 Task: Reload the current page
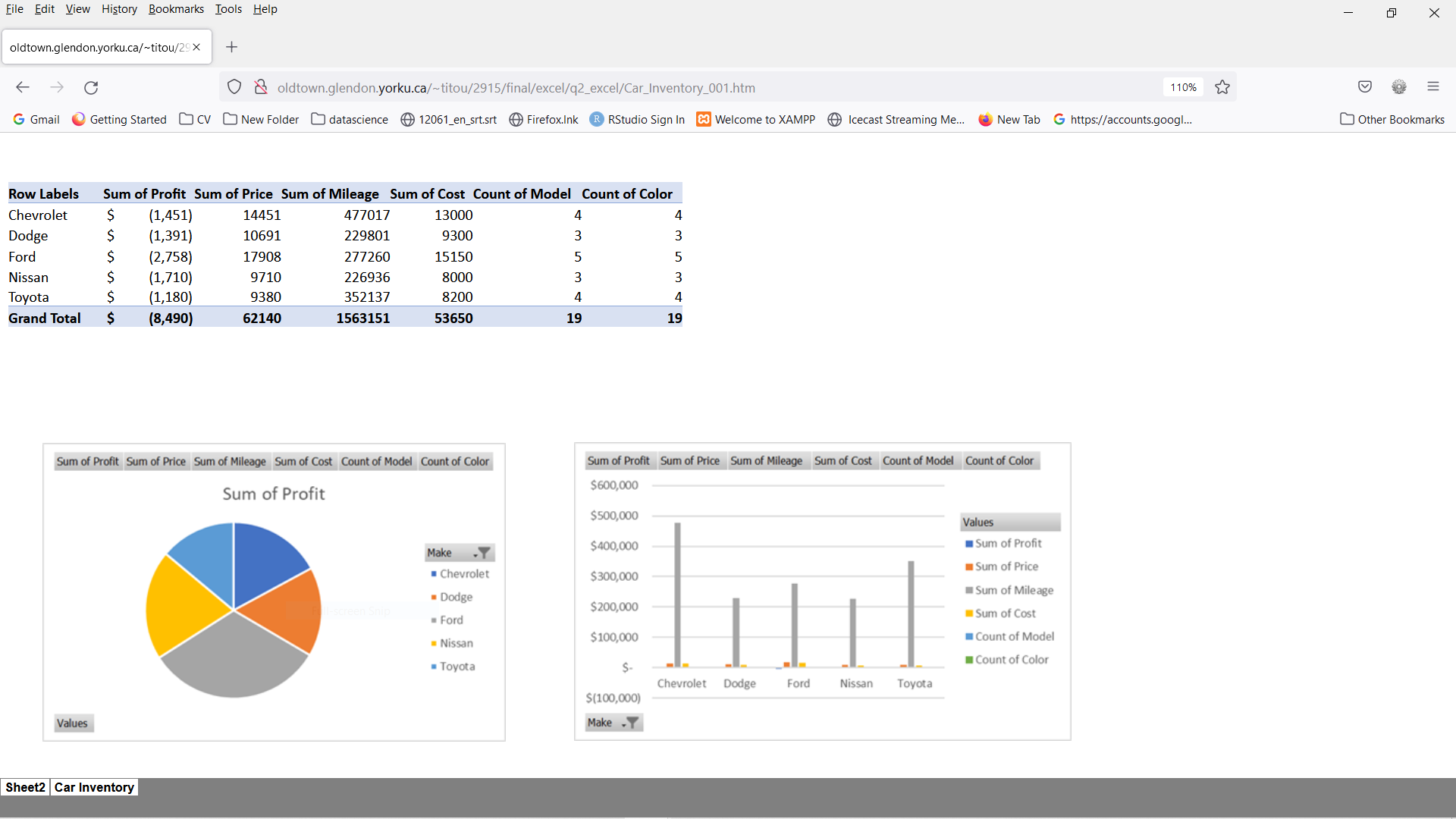coord(91,87)
